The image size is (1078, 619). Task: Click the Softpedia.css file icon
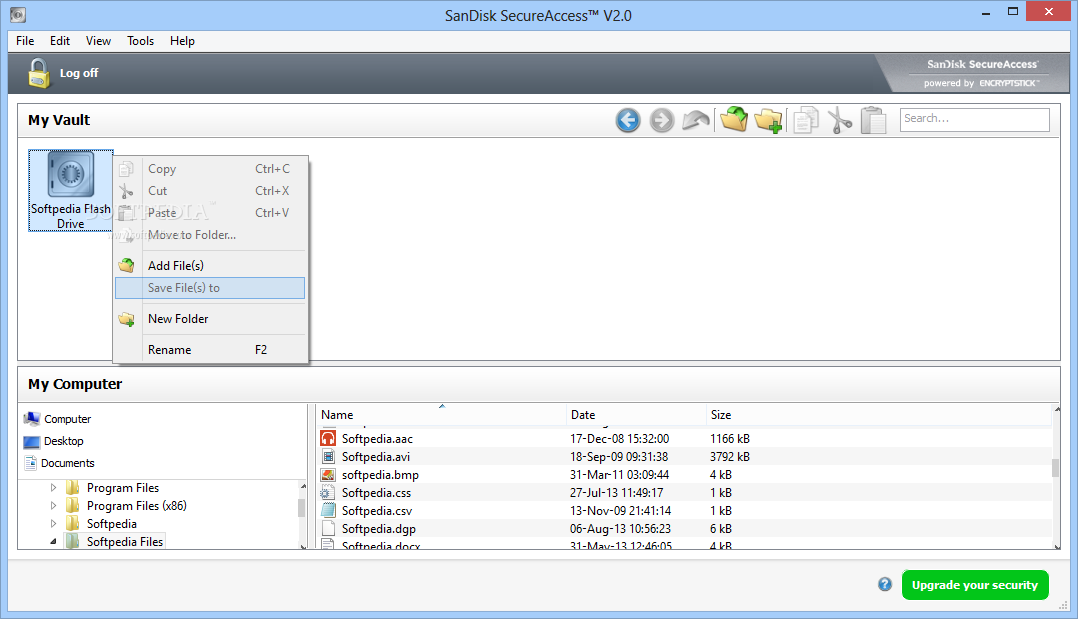coord(327,492)
